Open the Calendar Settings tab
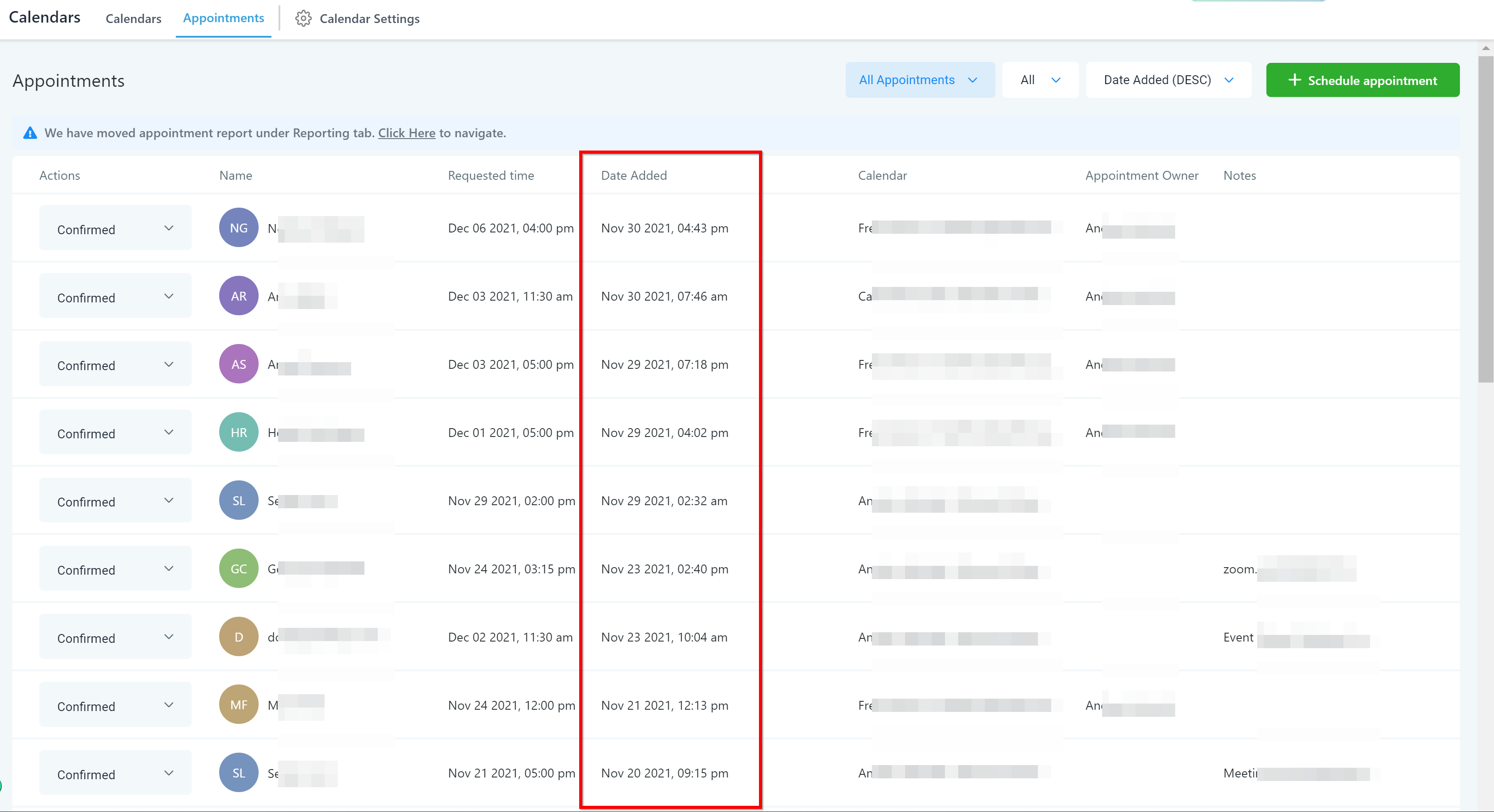The image size is (1494, 812). tap(369, 19)
